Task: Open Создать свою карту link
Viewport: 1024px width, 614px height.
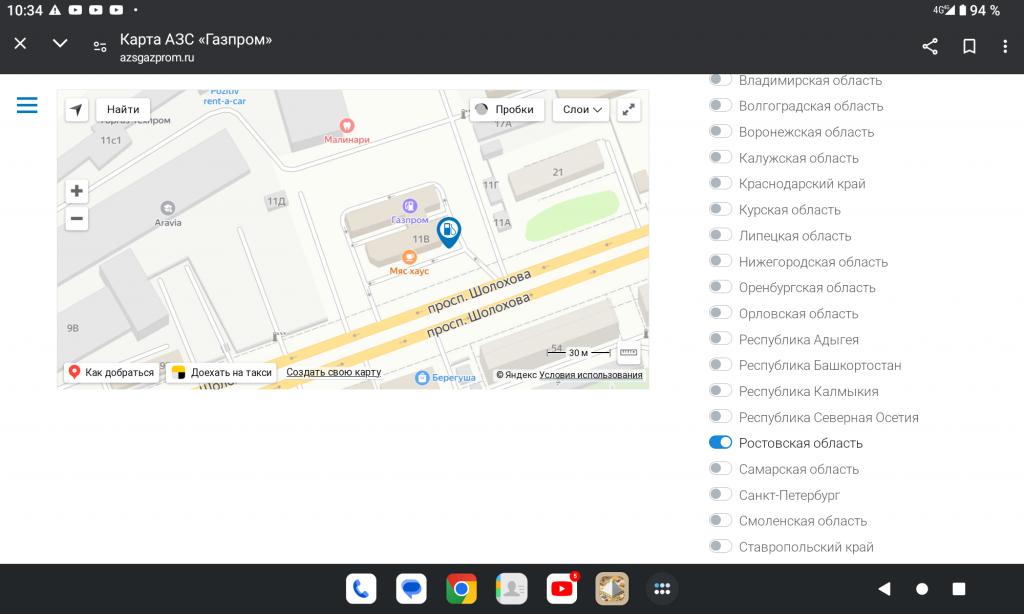Action: pos(334,372)
